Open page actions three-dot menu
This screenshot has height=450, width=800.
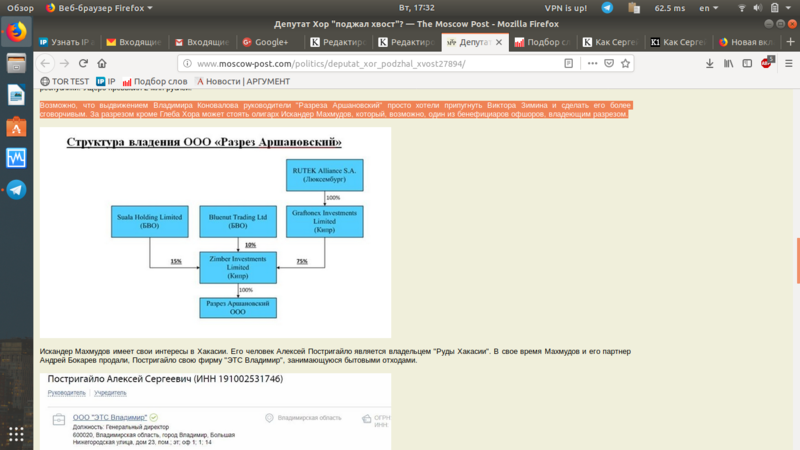coord(592,63)
